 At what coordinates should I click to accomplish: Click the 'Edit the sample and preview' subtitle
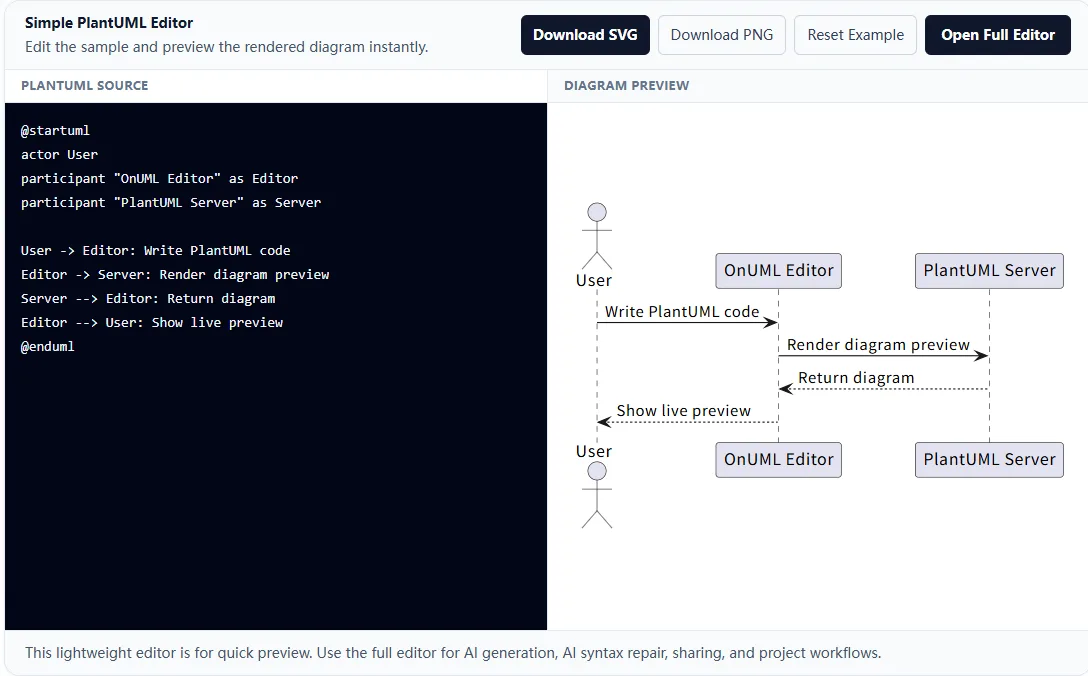click(x=226, y=47)
